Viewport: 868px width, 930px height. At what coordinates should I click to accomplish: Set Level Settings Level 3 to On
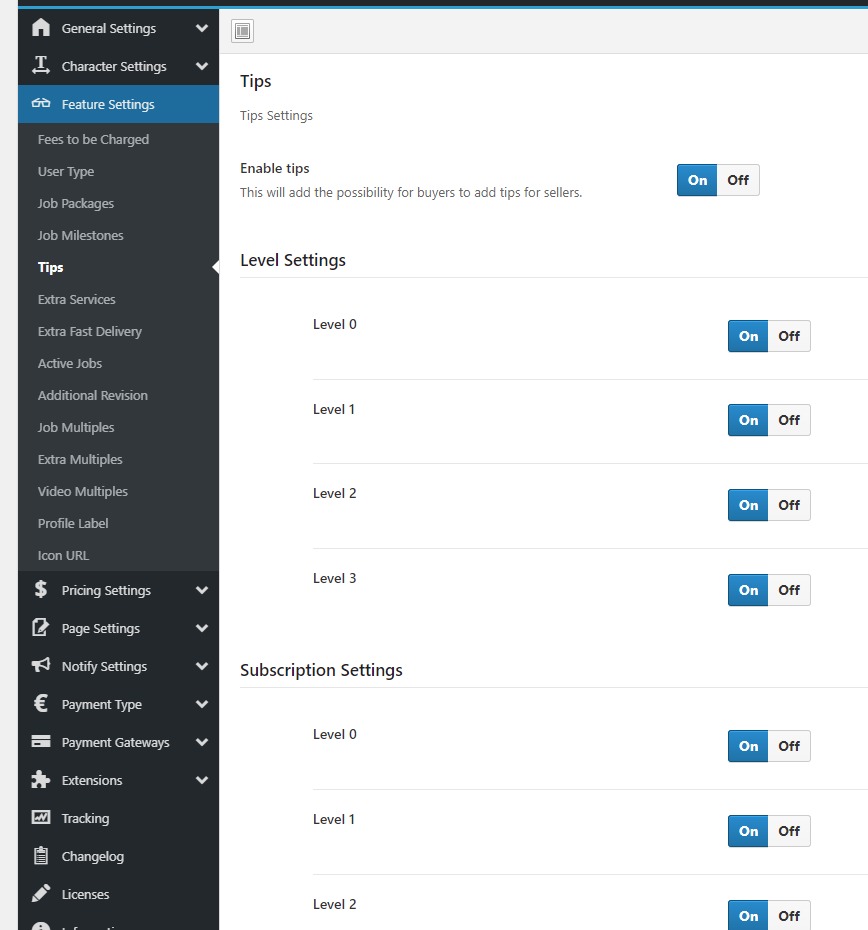748,590
